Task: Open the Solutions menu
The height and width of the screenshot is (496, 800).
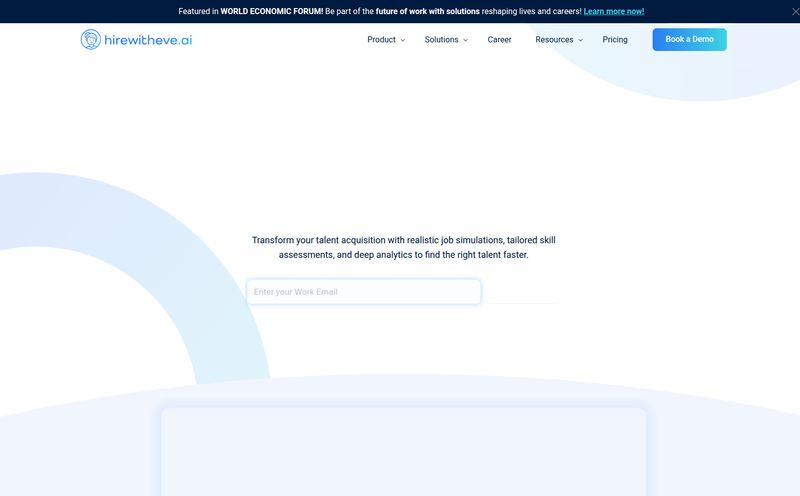Action: (x=441, y=39)
